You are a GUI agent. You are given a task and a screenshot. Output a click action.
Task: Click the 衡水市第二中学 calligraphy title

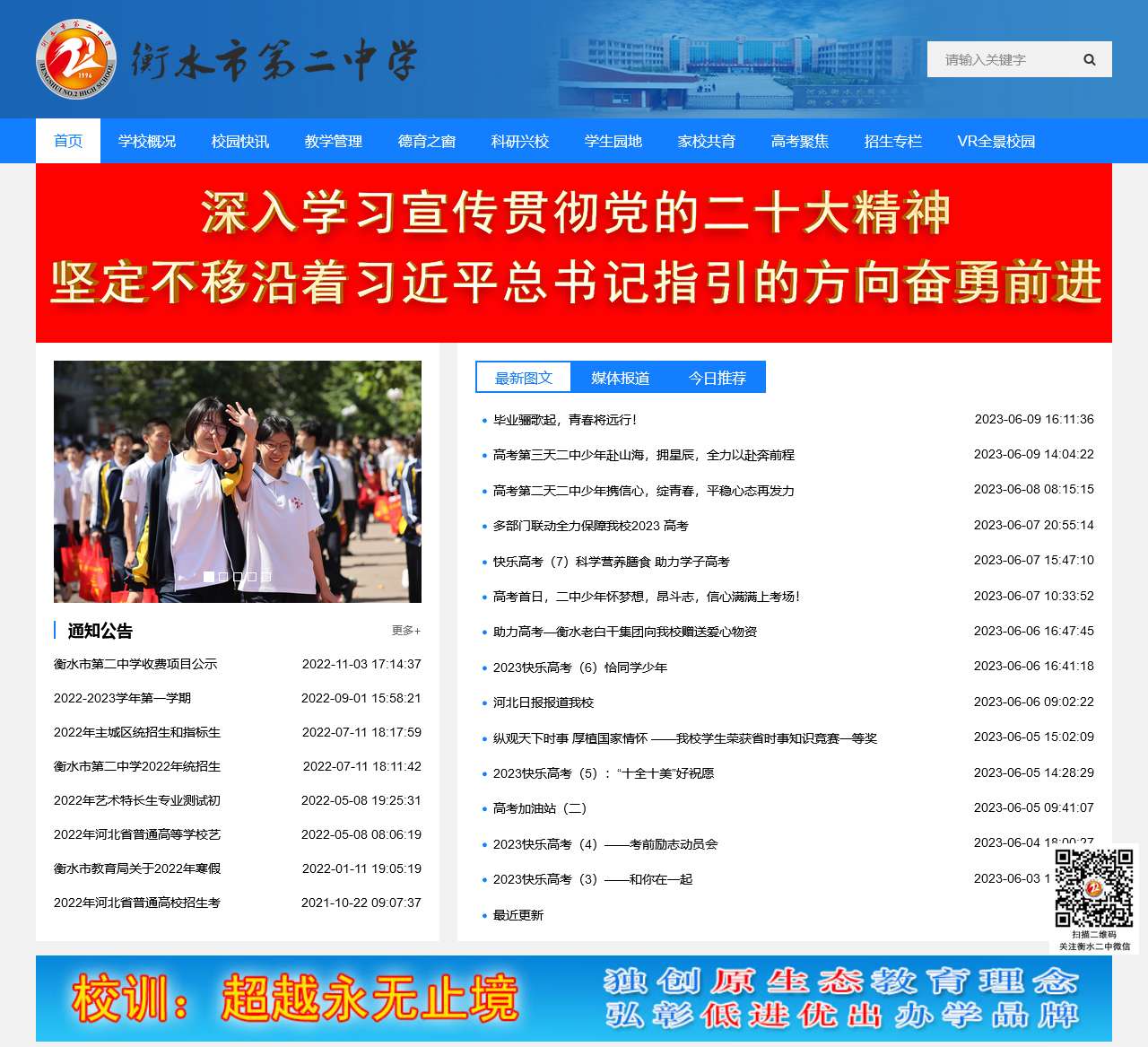(274, 61)
